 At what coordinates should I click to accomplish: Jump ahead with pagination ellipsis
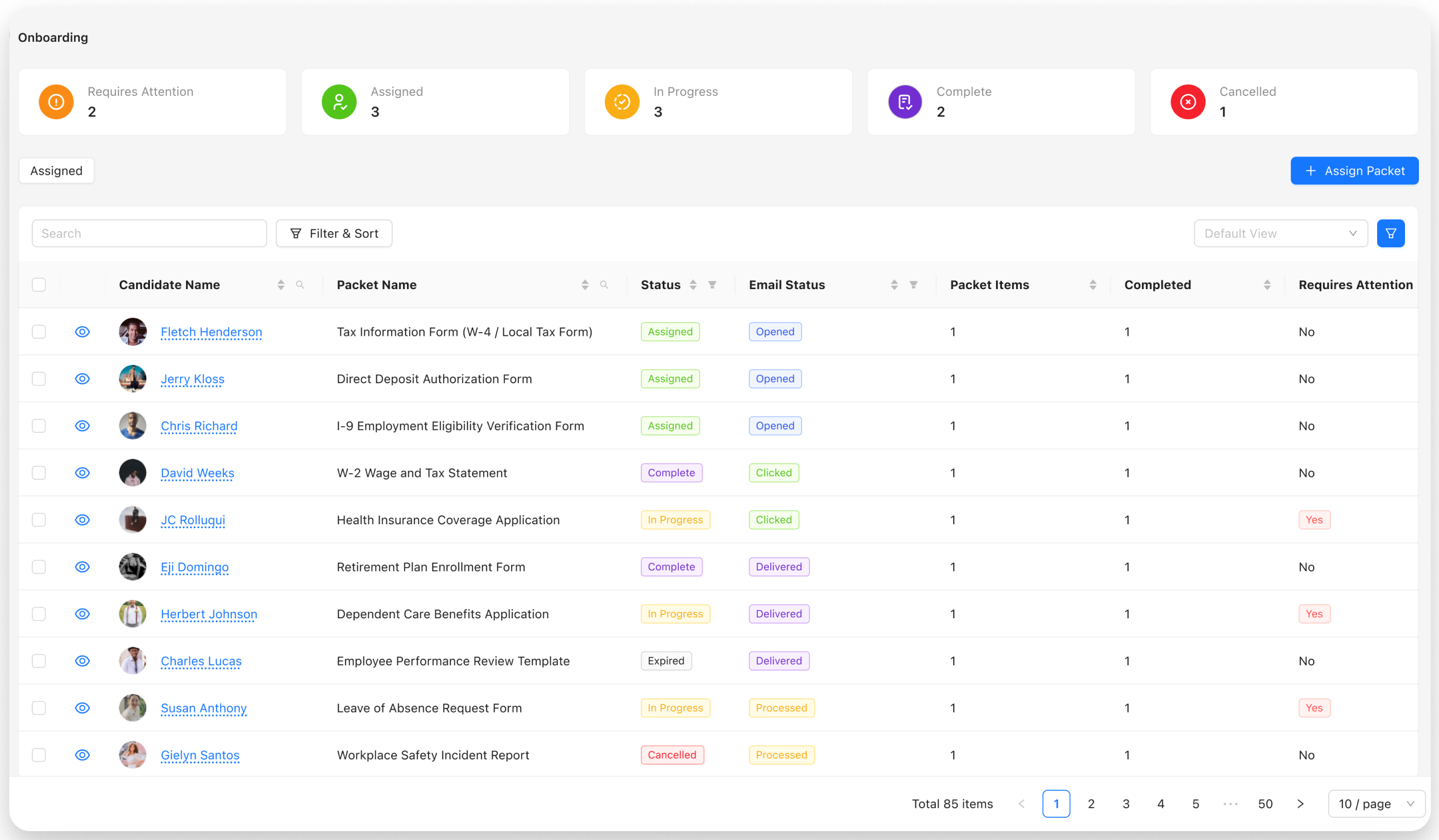[1231, 804]
